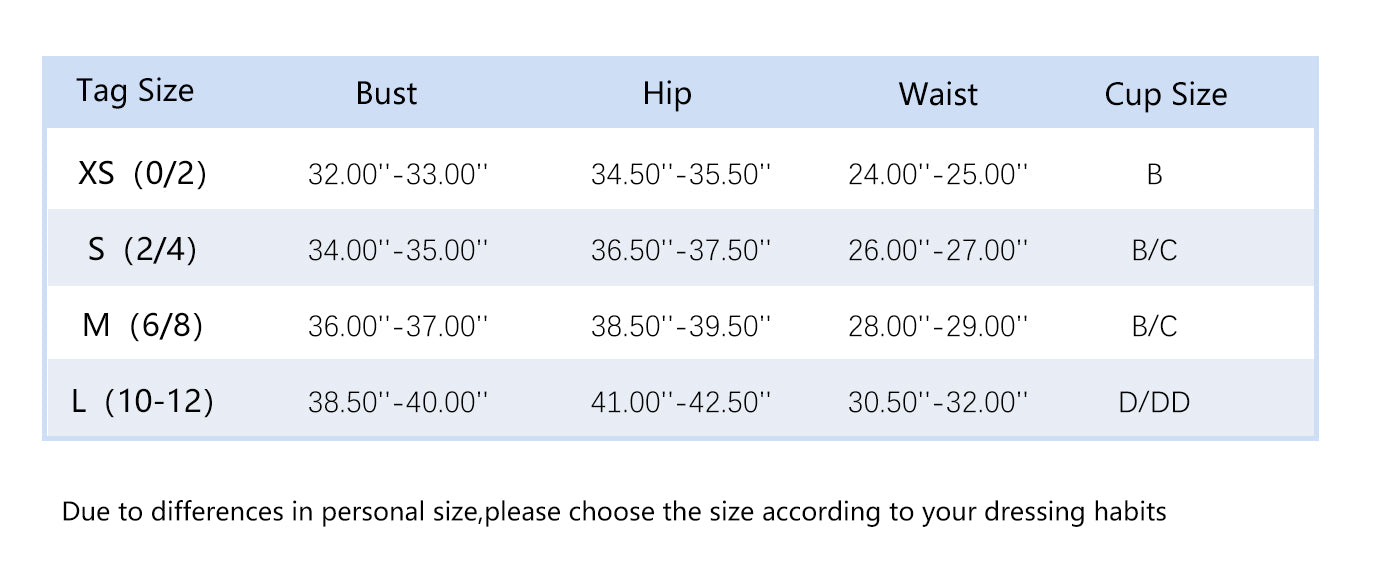Click the D/DD cup size cell
1376x586 pixels.
coord(1154,403)
